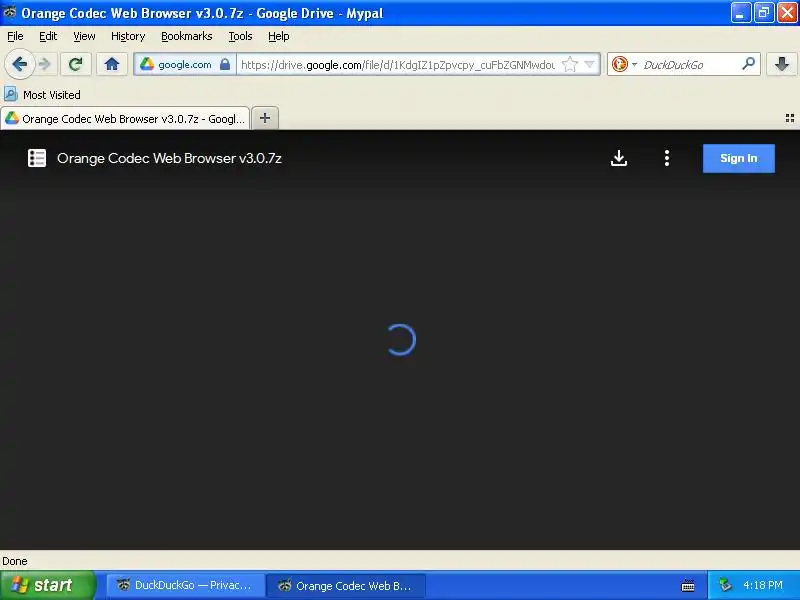Open the Tools menu
The height and width of the screenshot is (600, 800).
pos(240,36)
